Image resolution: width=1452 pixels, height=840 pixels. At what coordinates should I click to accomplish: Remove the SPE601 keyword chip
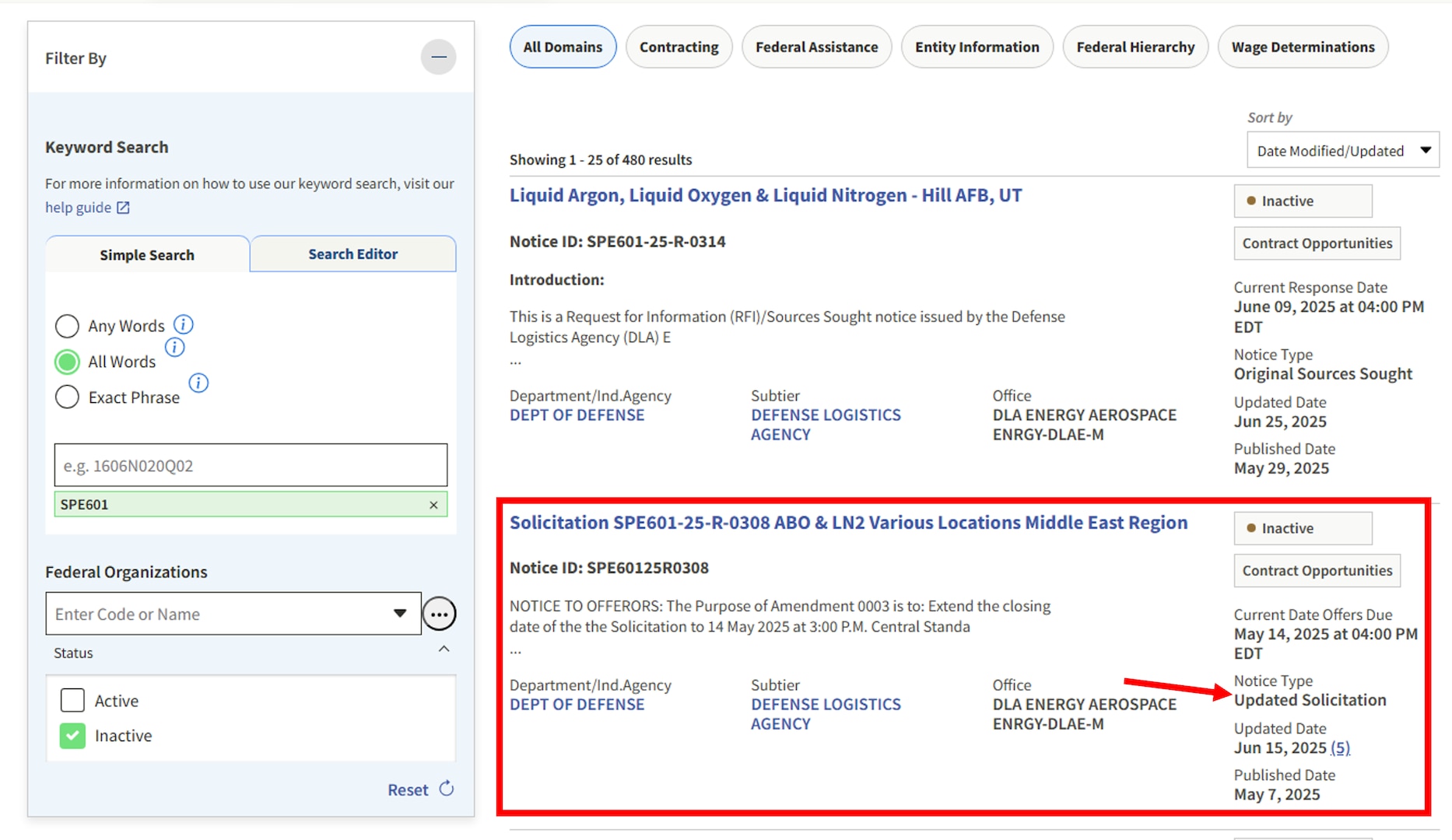pos(433,505)
